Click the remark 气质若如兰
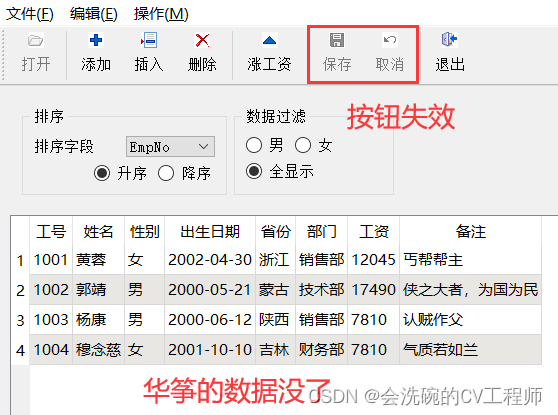This screenshot has width=558, height=415. pos(470,350)
